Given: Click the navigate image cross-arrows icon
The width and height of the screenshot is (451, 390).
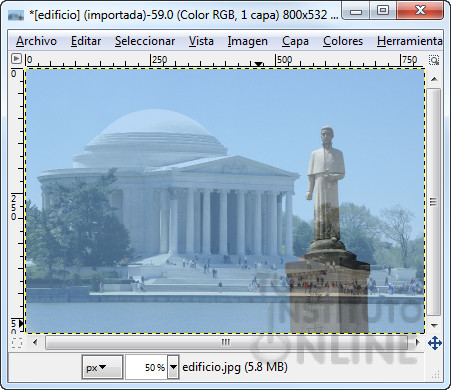Looking at the screenshot, I should click(435, 343).
